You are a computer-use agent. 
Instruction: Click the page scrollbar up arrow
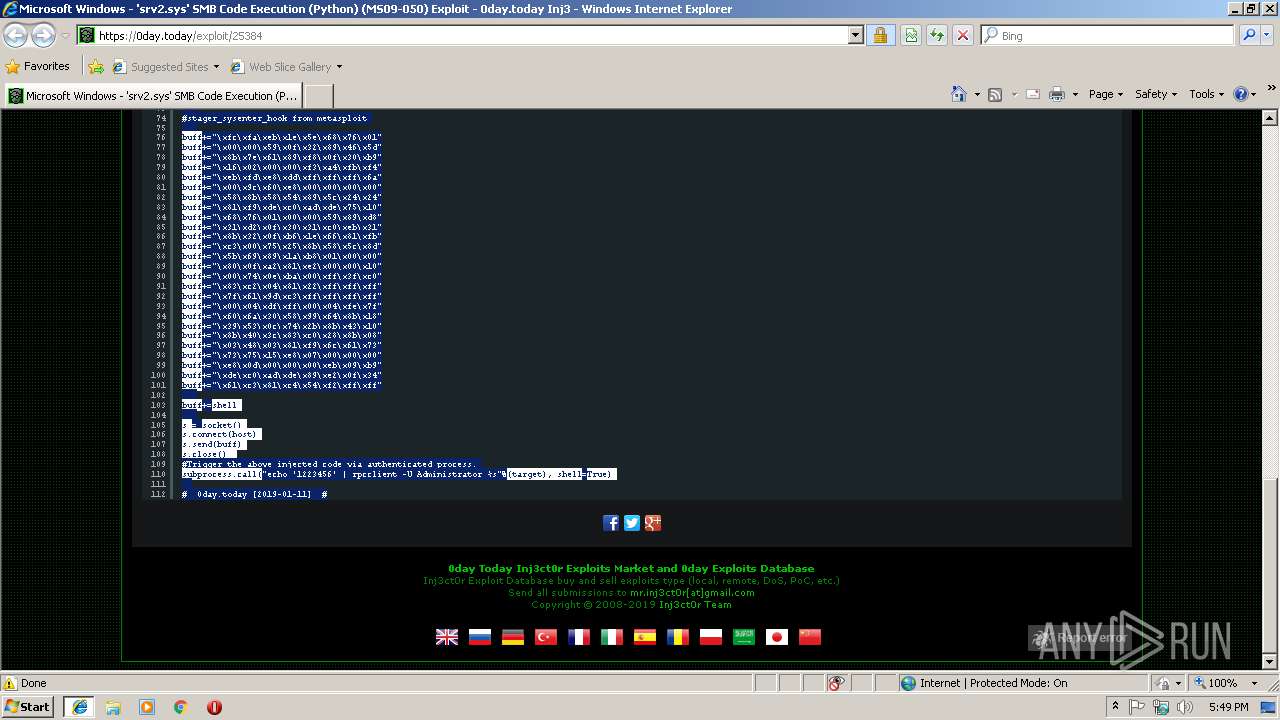[x=1271, y=117]
